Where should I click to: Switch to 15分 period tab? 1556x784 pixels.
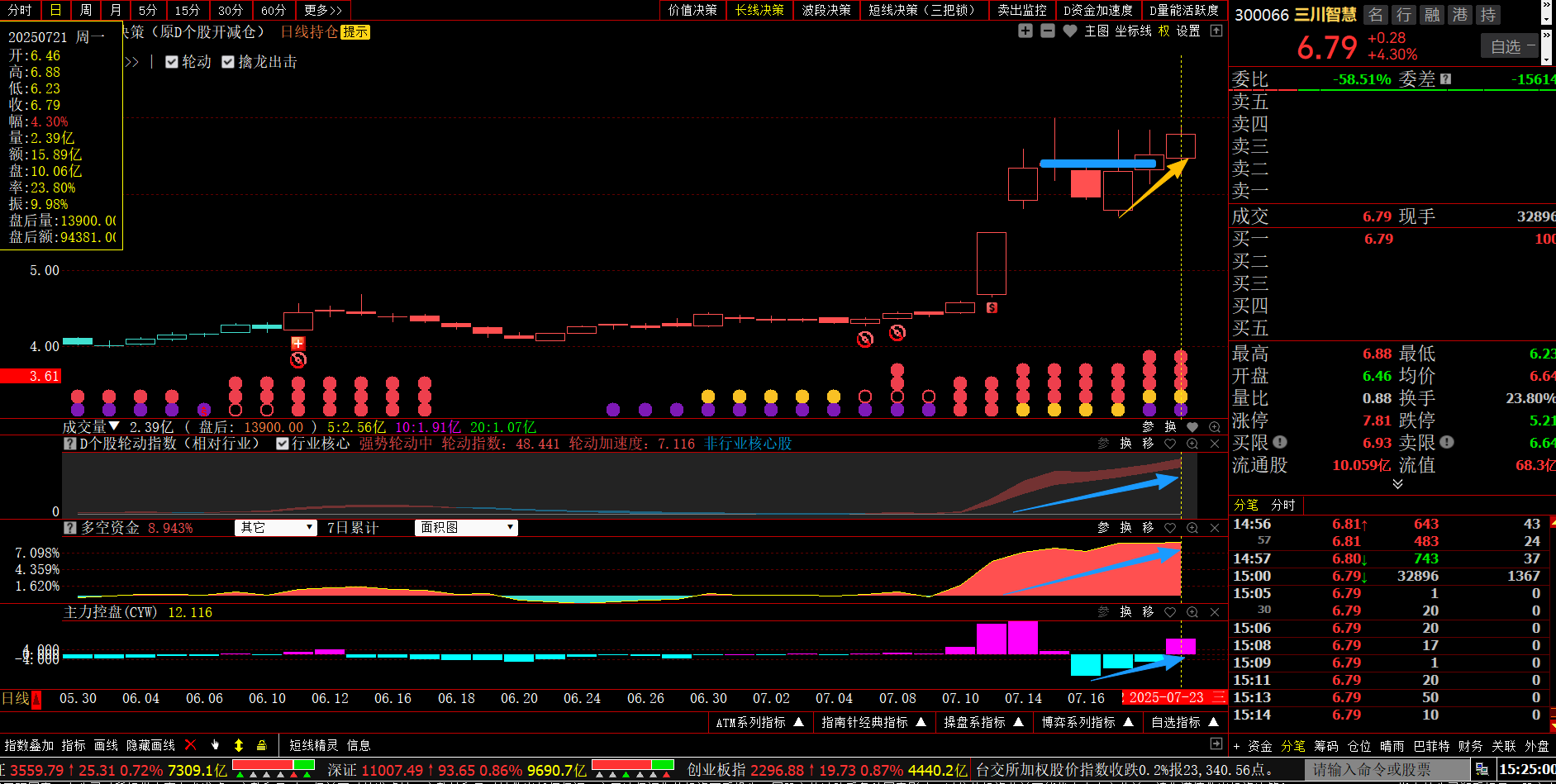[188, 10]
